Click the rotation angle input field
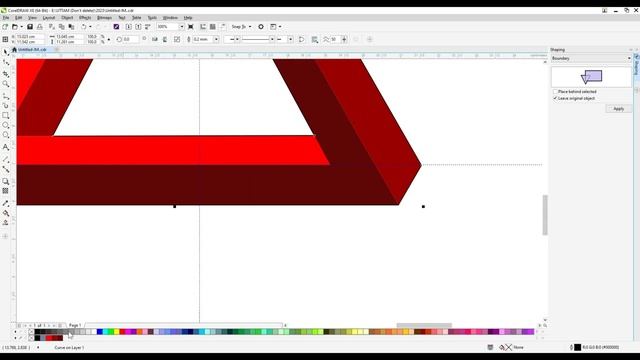Screen dimensions: 640x360 coord(131,39)
